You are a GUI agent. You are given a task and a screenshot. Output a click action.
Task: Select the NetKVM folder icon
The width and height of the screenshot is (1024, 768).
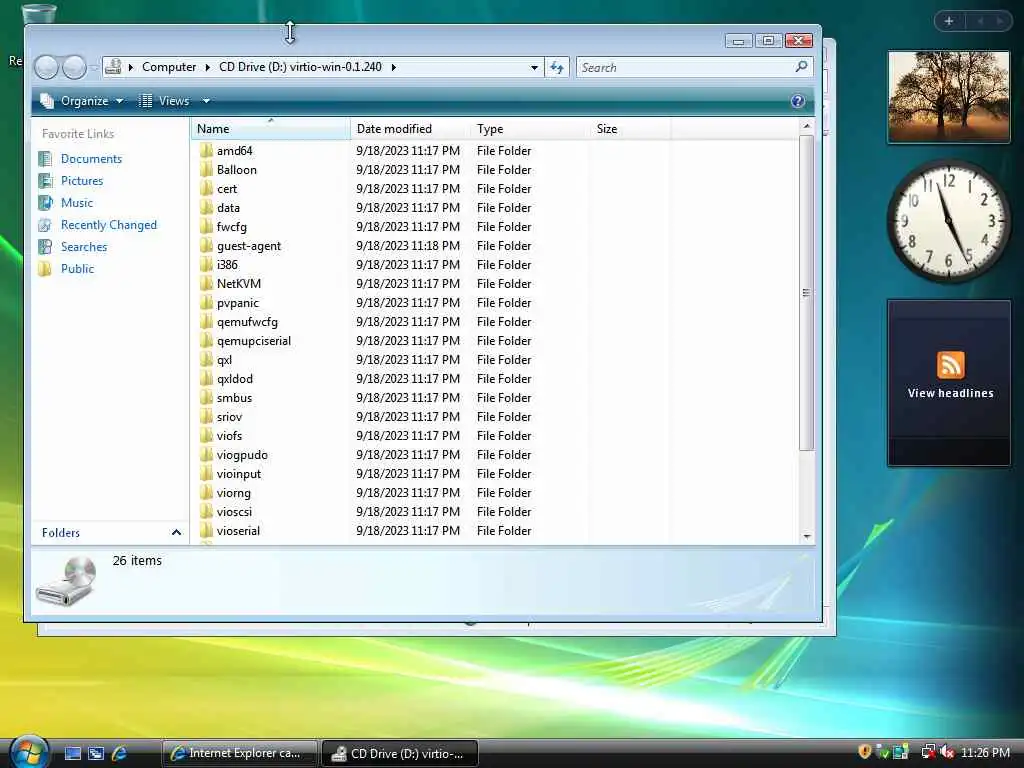coord(206,283)
